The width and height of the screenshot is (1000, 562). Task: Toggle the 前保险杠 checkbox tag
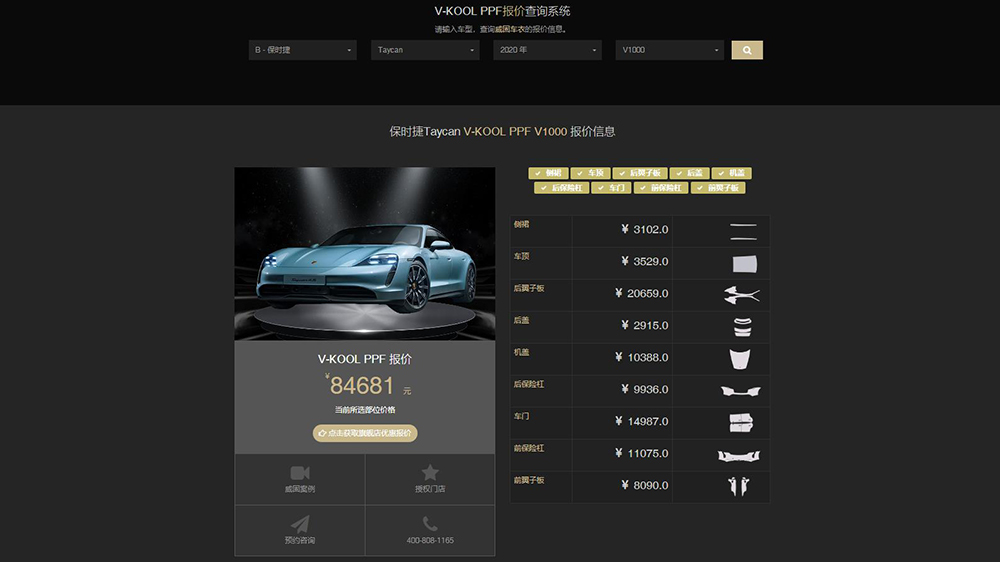(661, 188)
